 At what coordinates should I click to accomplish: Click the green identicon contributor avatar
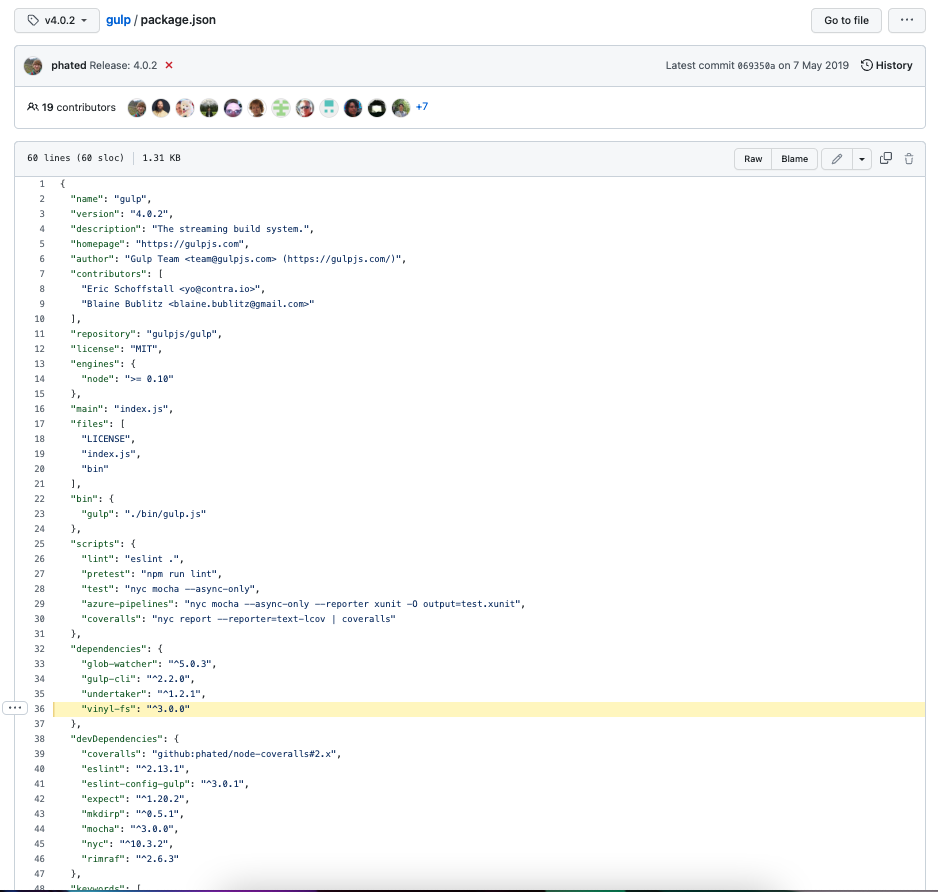pyautogui.click(x=281, y=108)
